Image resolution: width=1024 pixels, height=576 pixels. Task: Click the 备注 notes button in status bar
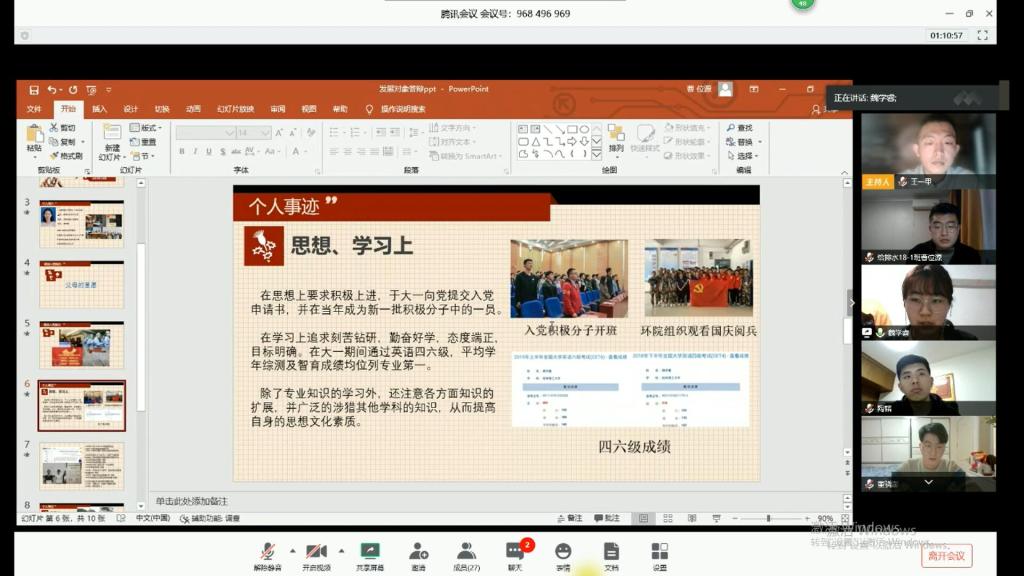(569, 519)
